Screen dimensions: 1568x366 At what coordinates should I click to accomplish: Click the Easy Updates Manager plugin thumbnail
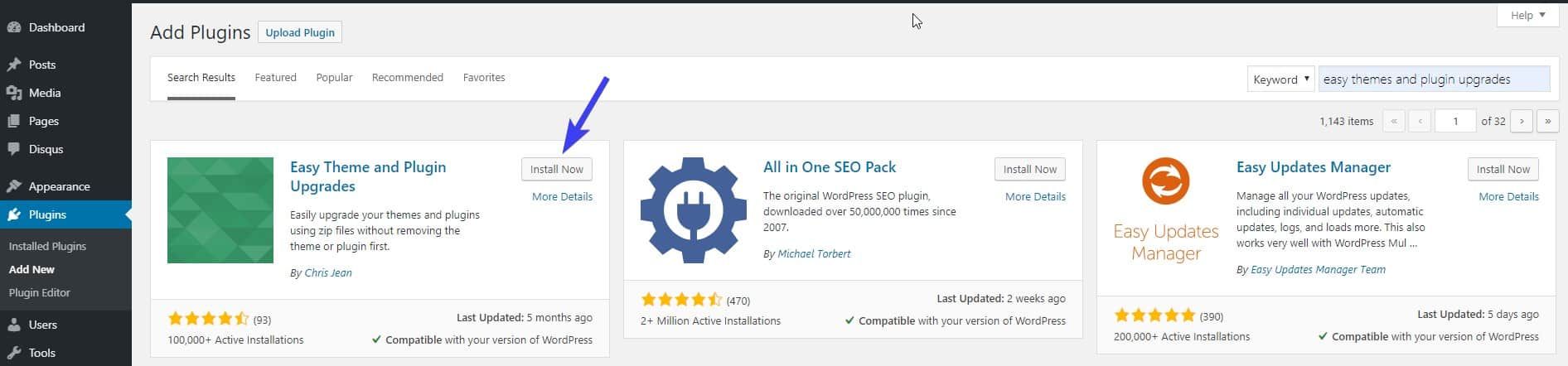point(1166,210)
